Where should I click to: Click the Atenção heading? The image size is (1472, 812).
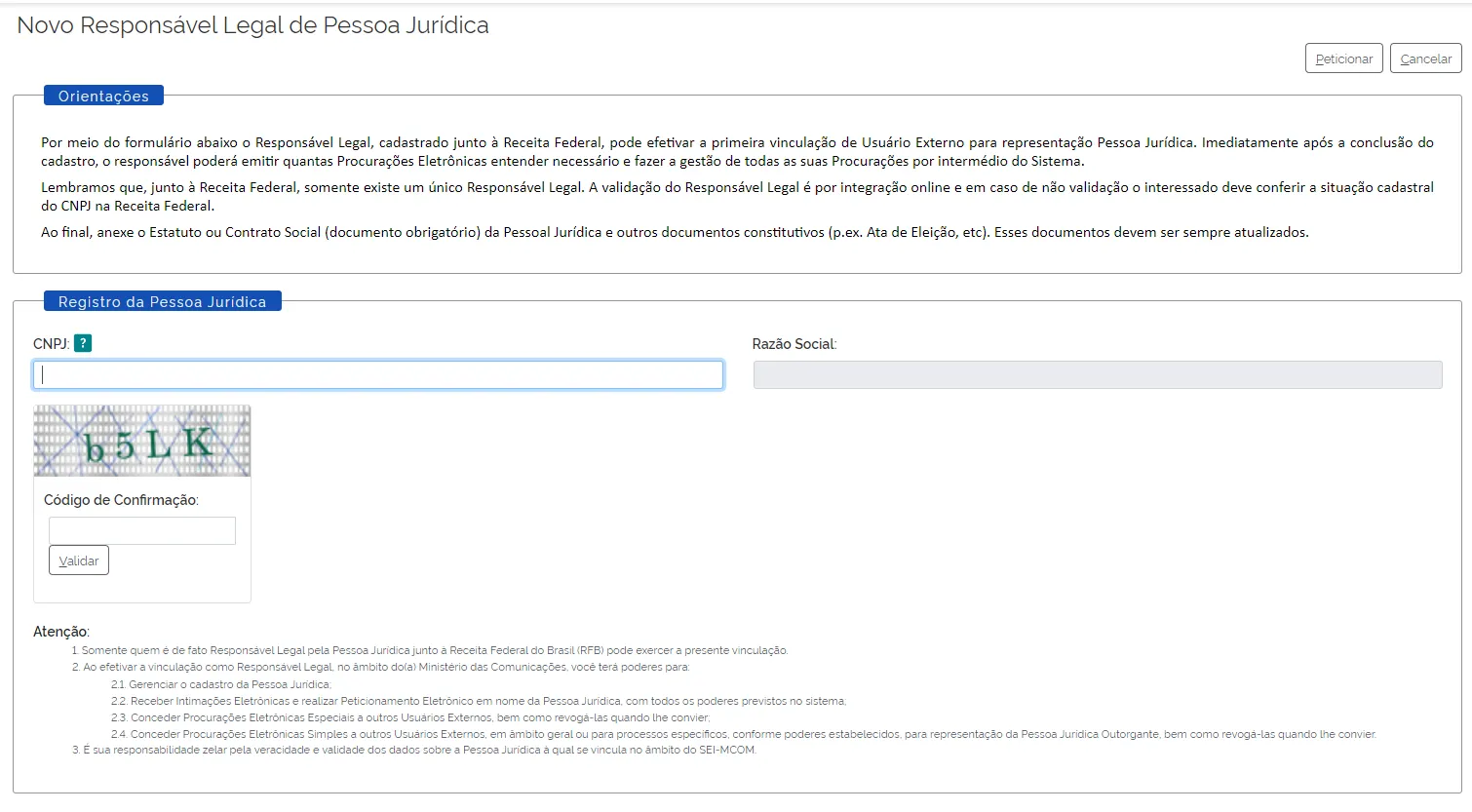[60, 632]
